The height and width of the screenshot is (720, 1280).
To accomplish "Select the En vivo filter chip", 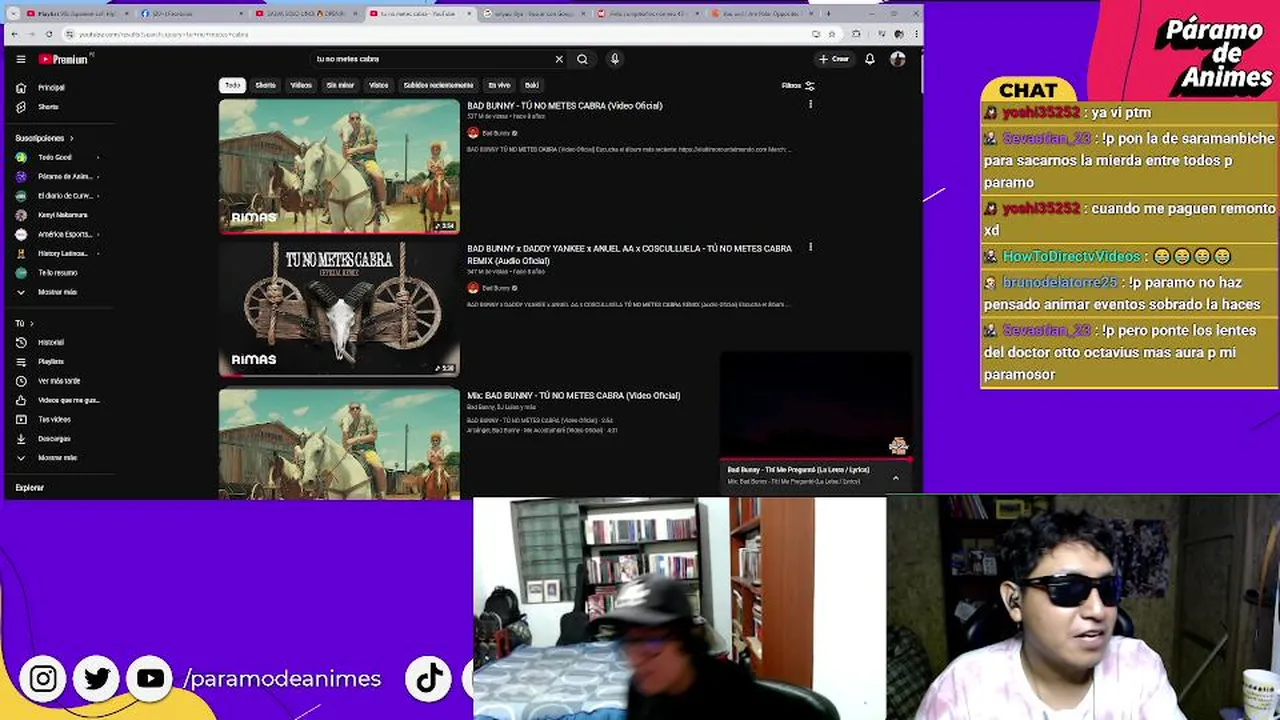I will [x=499, y=85].
